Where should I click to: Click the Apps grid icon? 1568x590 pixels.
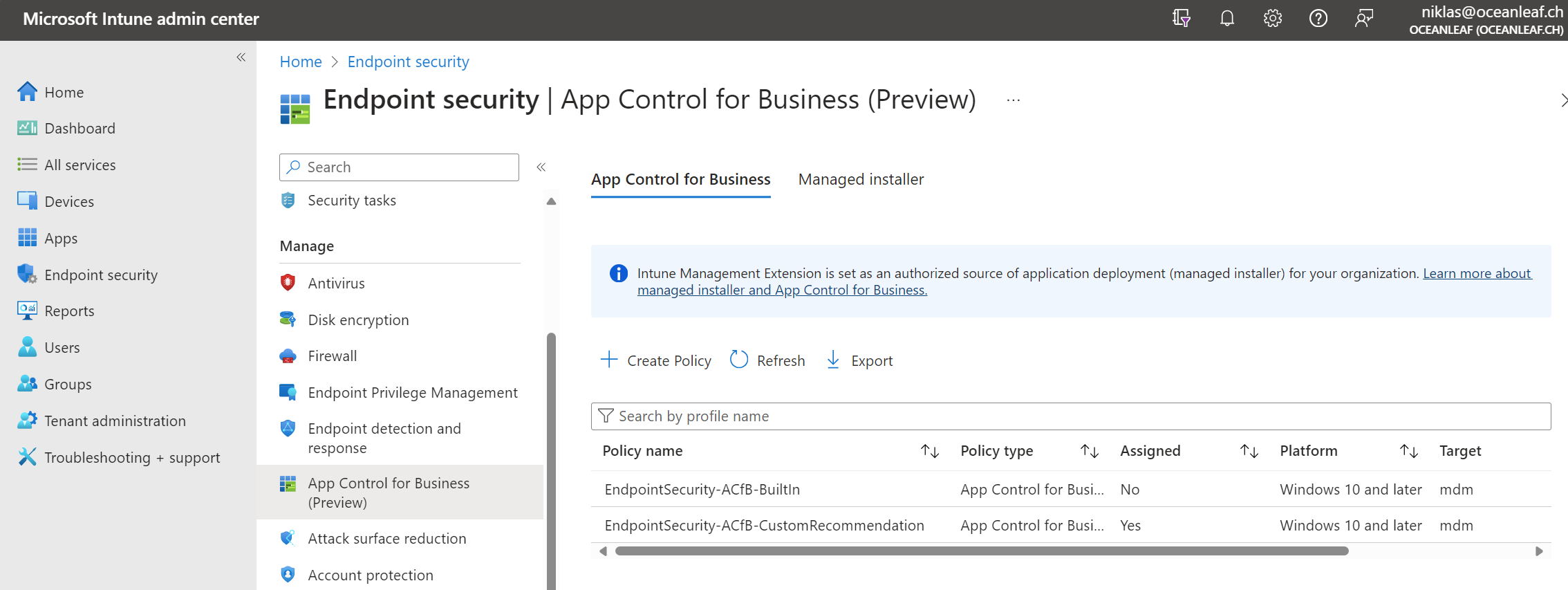click(x=28, y=237)
